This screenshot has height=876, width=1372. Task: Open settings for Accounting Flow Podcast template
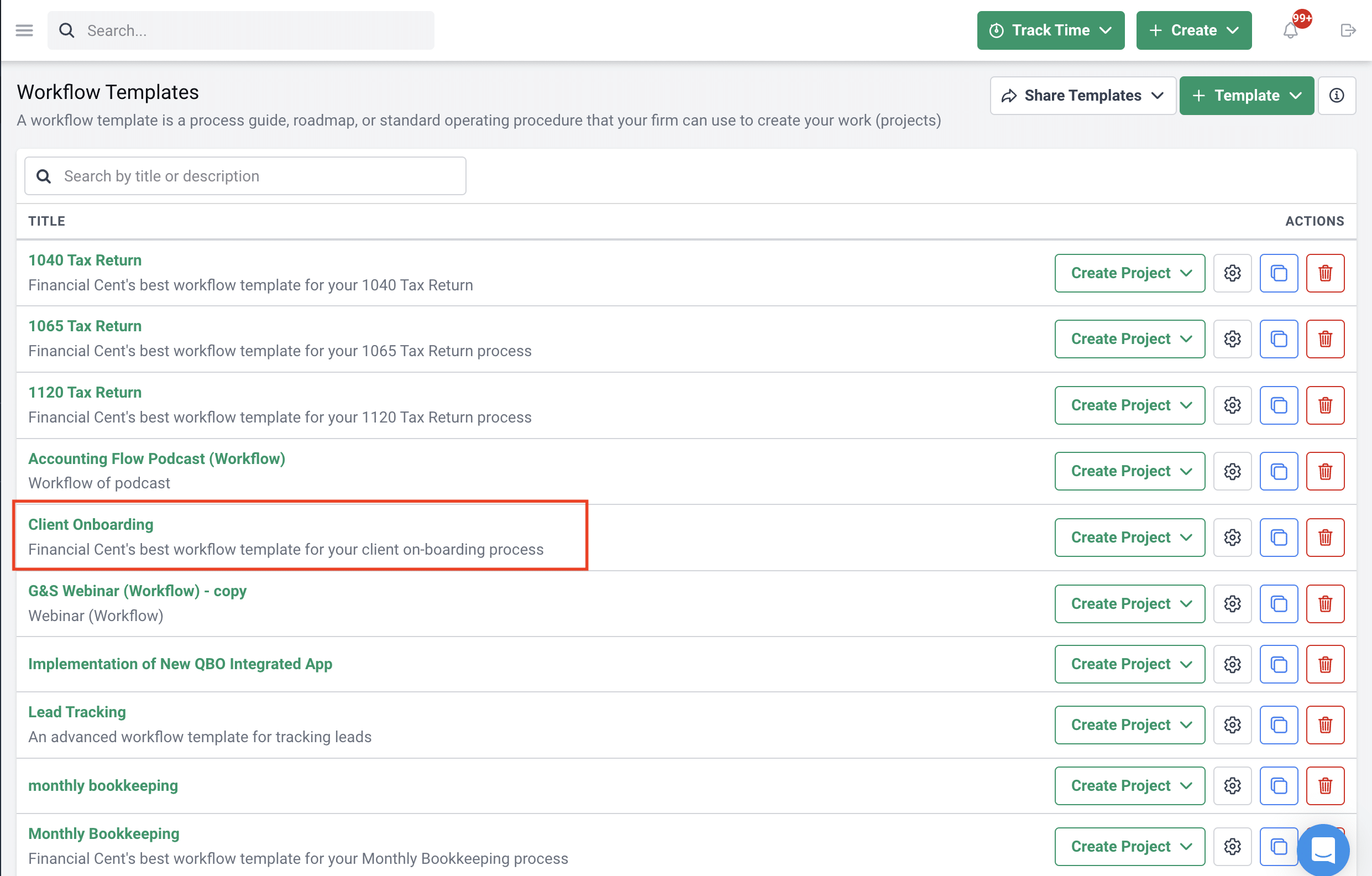point(1232,471)
